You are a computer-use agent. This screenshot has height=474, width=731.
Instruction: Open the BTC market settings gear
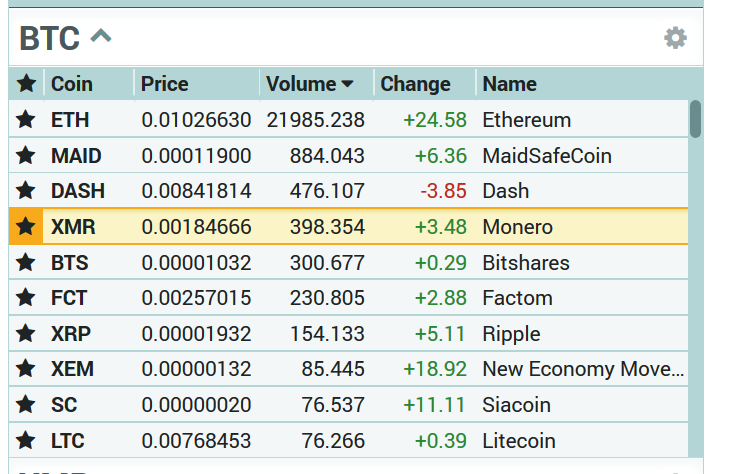click(x=675, y=38)
